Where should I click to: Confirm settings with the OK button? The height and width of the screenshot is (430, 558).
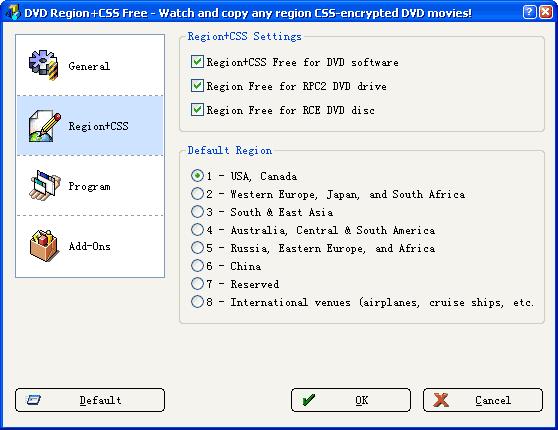[x=351, y=400]
